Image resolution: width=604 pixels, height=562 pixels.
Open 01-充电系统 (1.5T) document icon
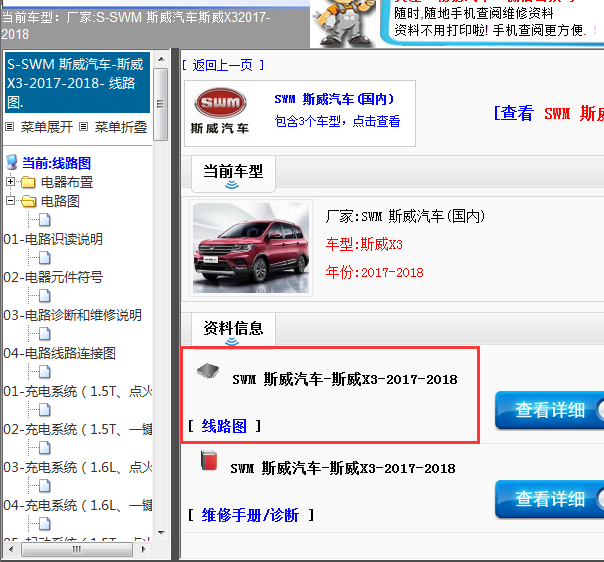(45, 372)
